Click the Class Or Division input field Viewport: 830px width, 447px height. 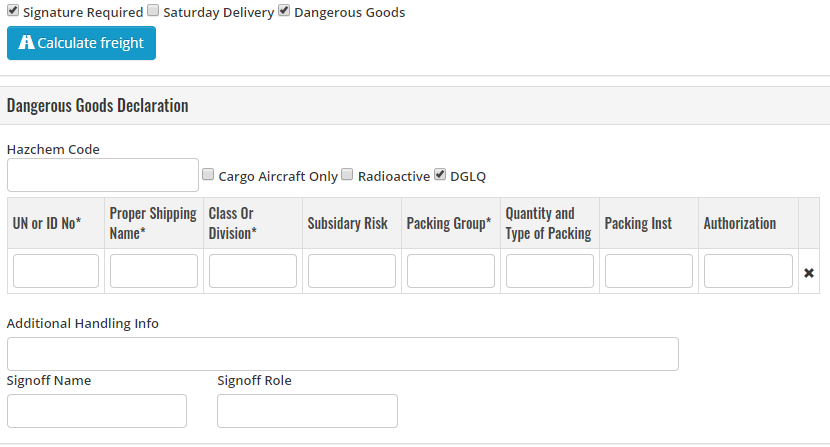[253, 271]
